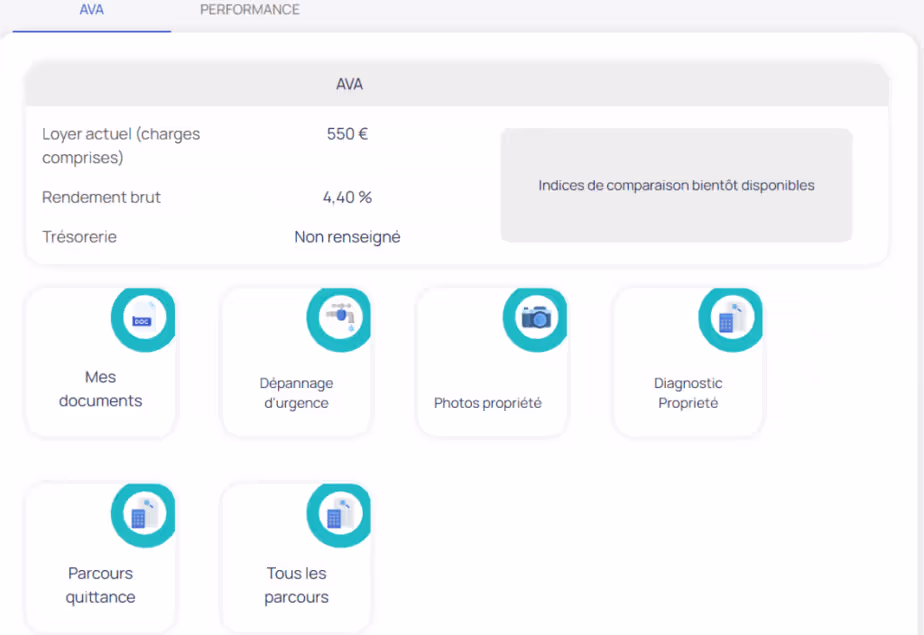Select the plumbing wrench icon for Dépannage d'urgence
The height and width of the screenshot is (635, 924).
[339, 318]
